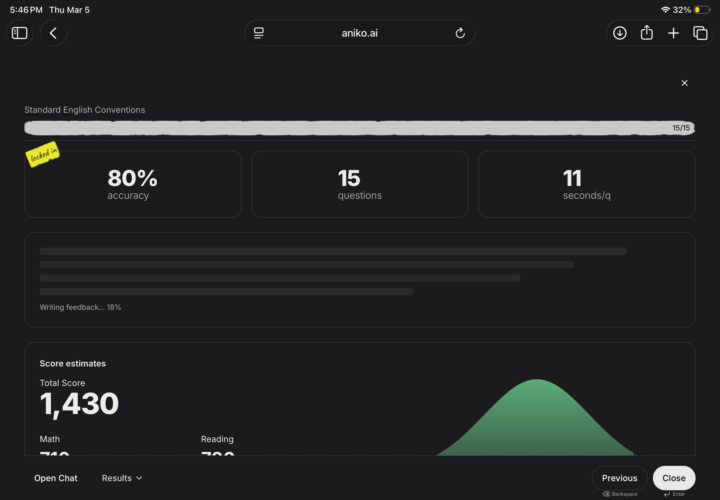Open a new tab with plus icon
The image size is (720, 500).
[x=673, y=33]
